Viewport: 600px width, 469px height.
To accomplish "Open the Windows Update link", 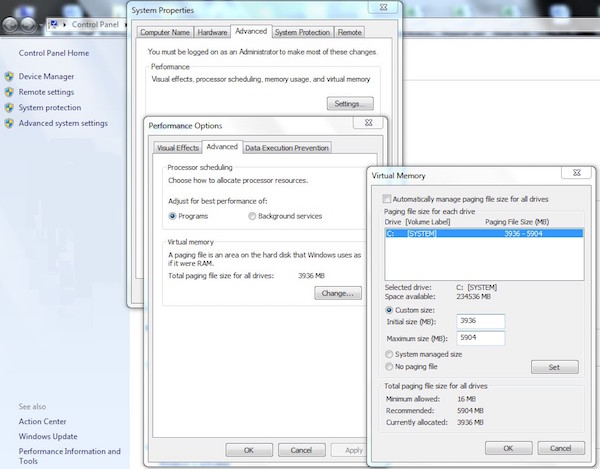I will click(x=48, y=437).
